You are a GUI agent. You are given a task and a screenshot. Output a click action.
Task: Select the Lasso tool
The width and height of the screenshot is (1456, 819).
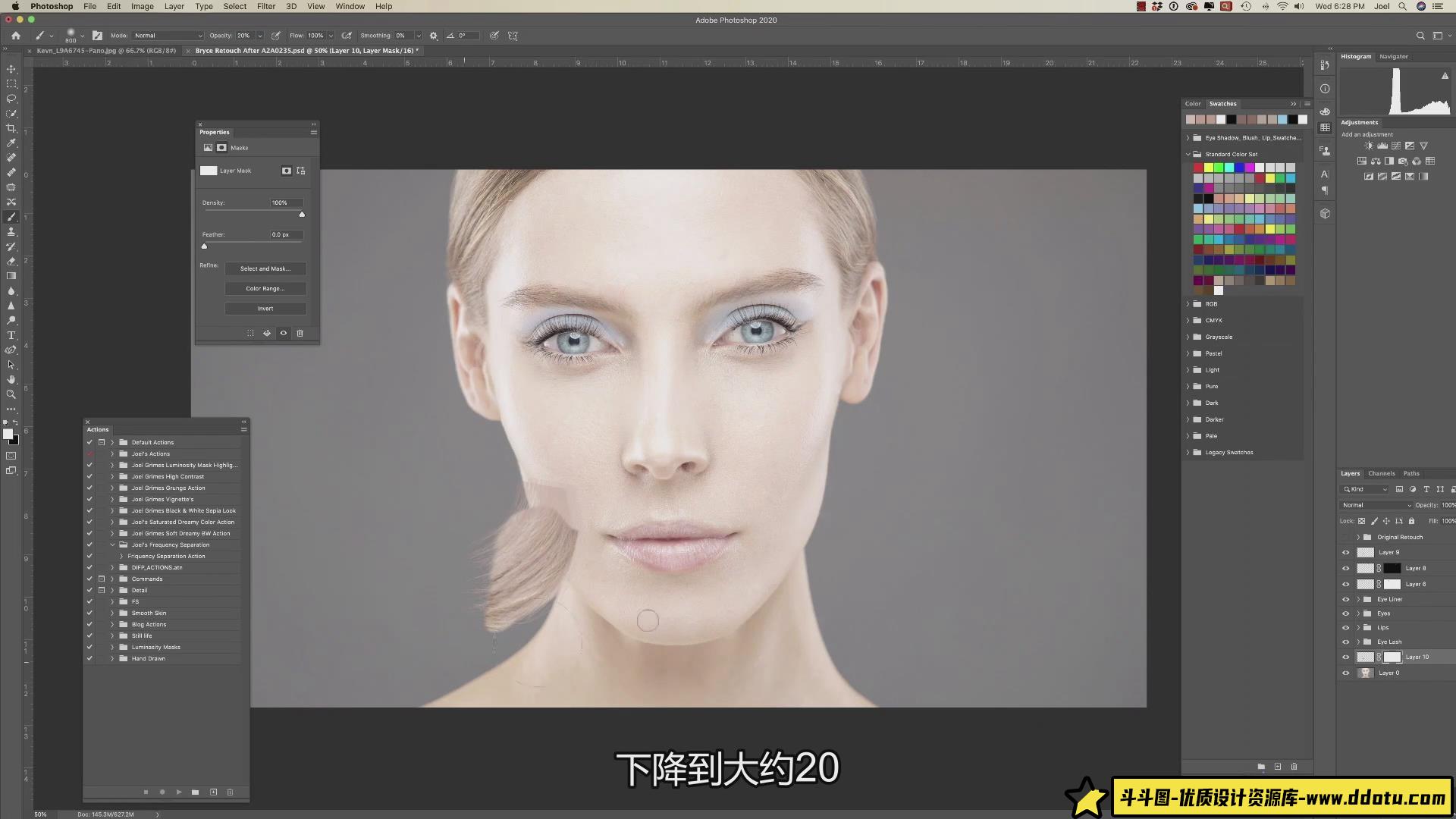click(x=11, y=99)
